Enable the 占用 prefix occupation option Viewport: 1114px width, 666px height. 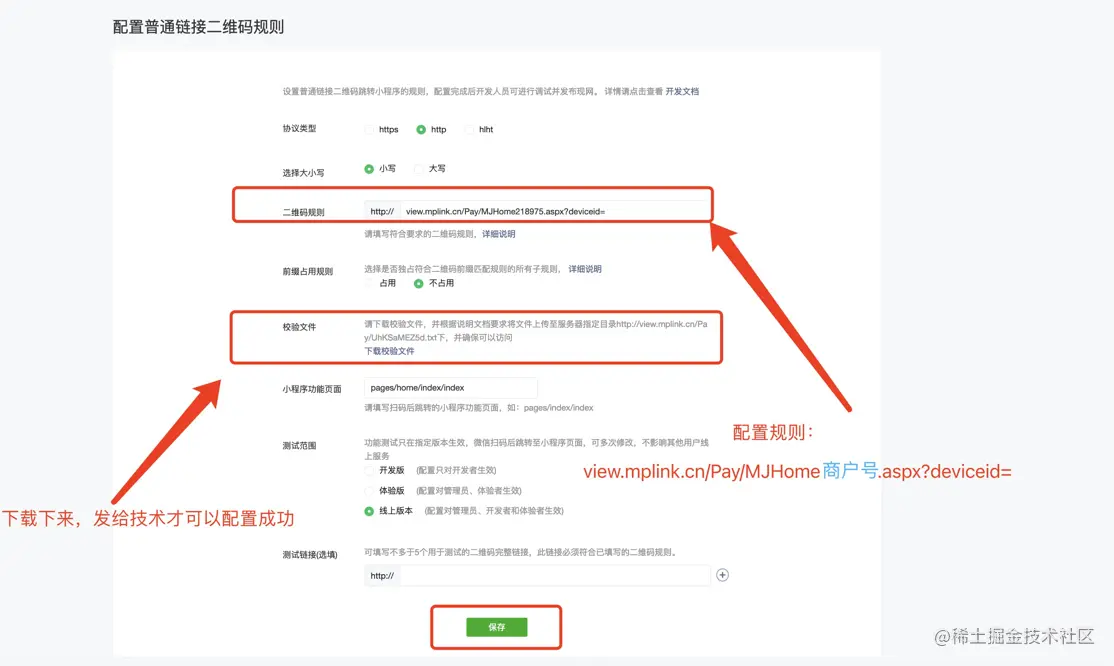370,283
